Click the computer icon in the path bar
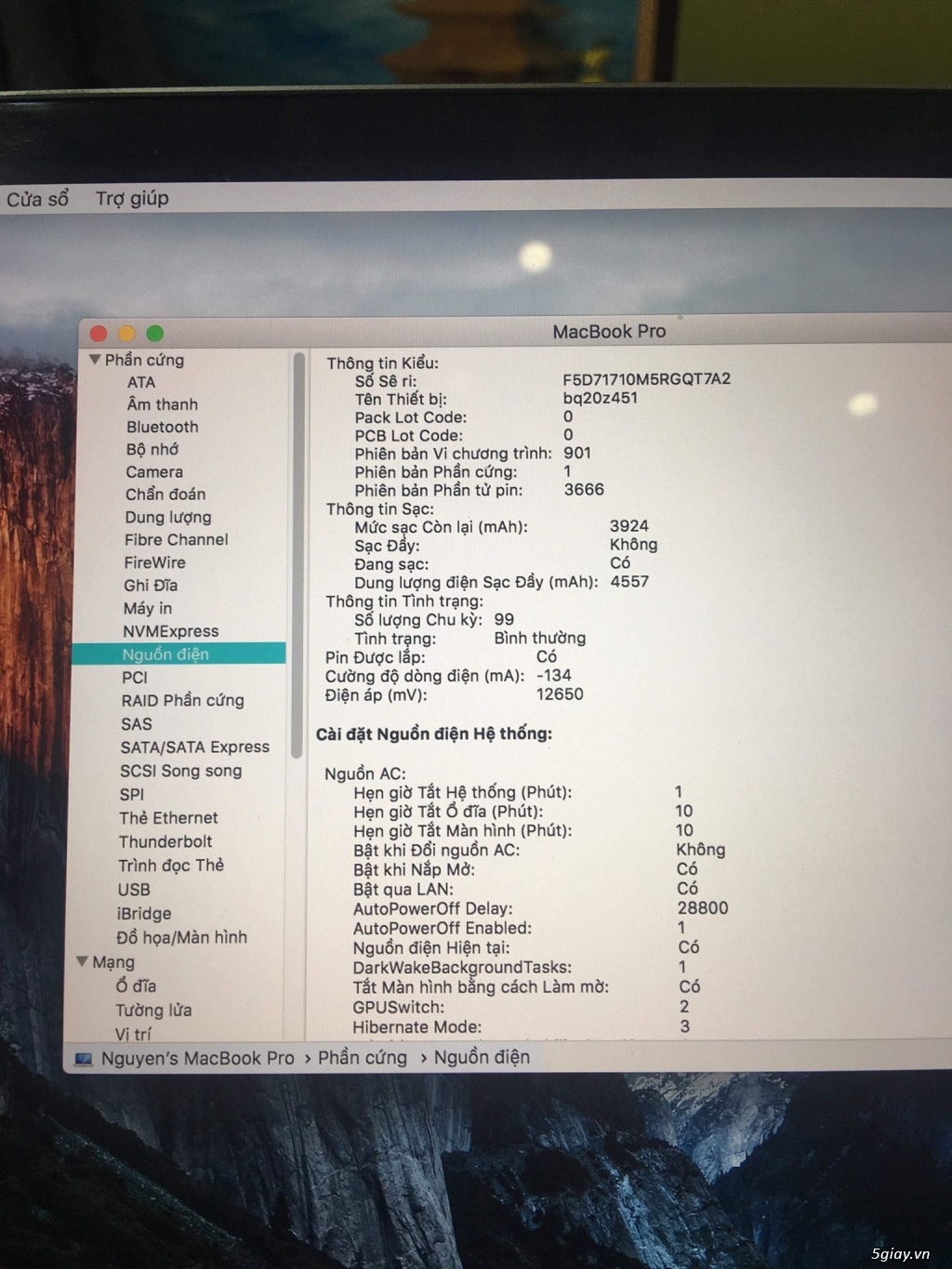 [x=84, y=1058]
